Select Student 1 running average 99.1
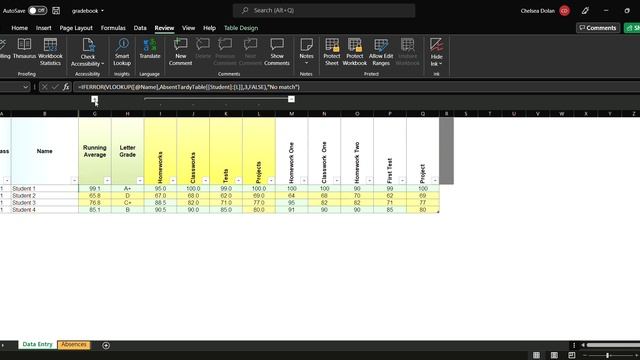This screenshot has height=360, width=640. tap(95, 189)
